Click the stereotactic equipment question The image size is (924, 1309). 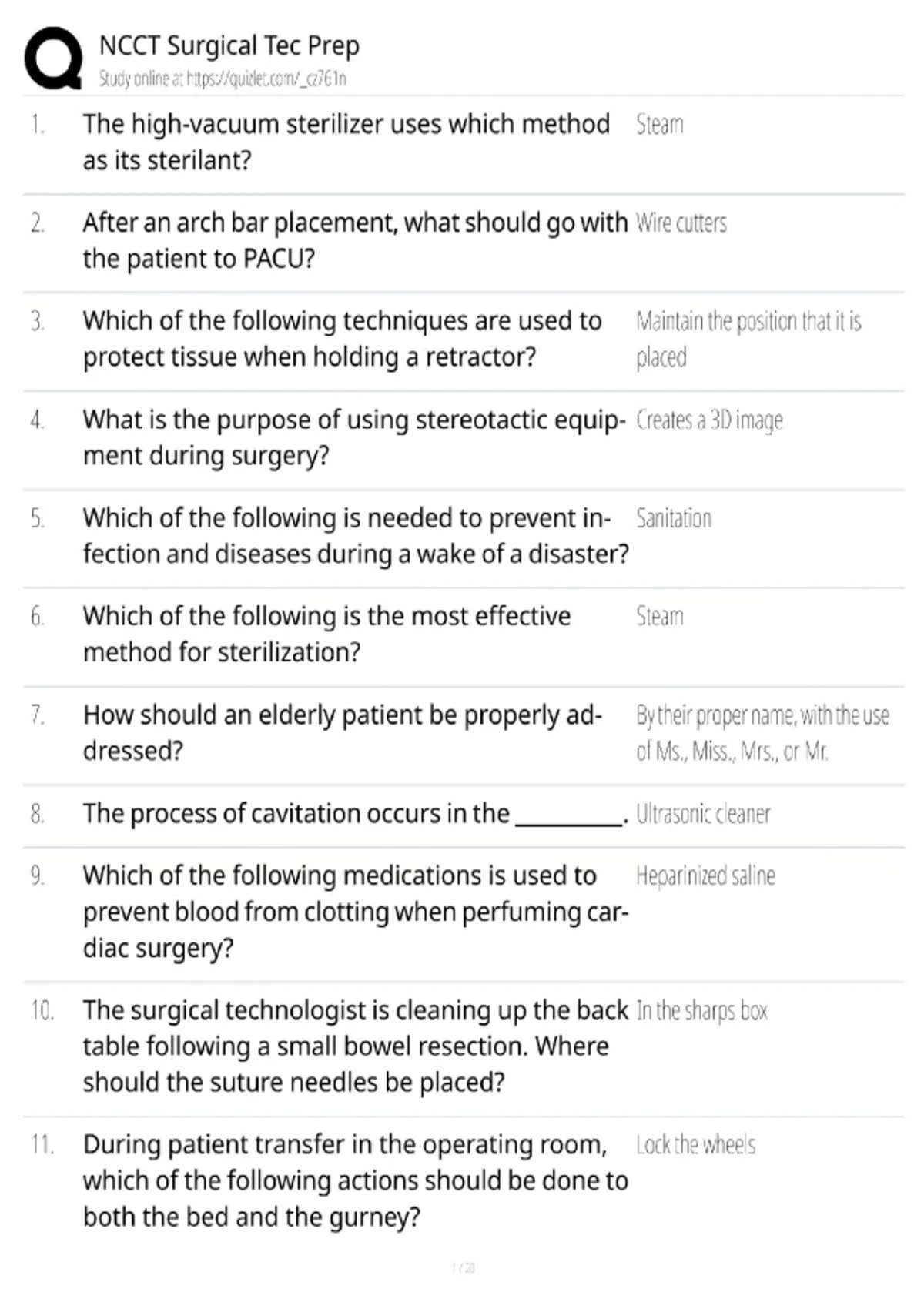(355, 437)
